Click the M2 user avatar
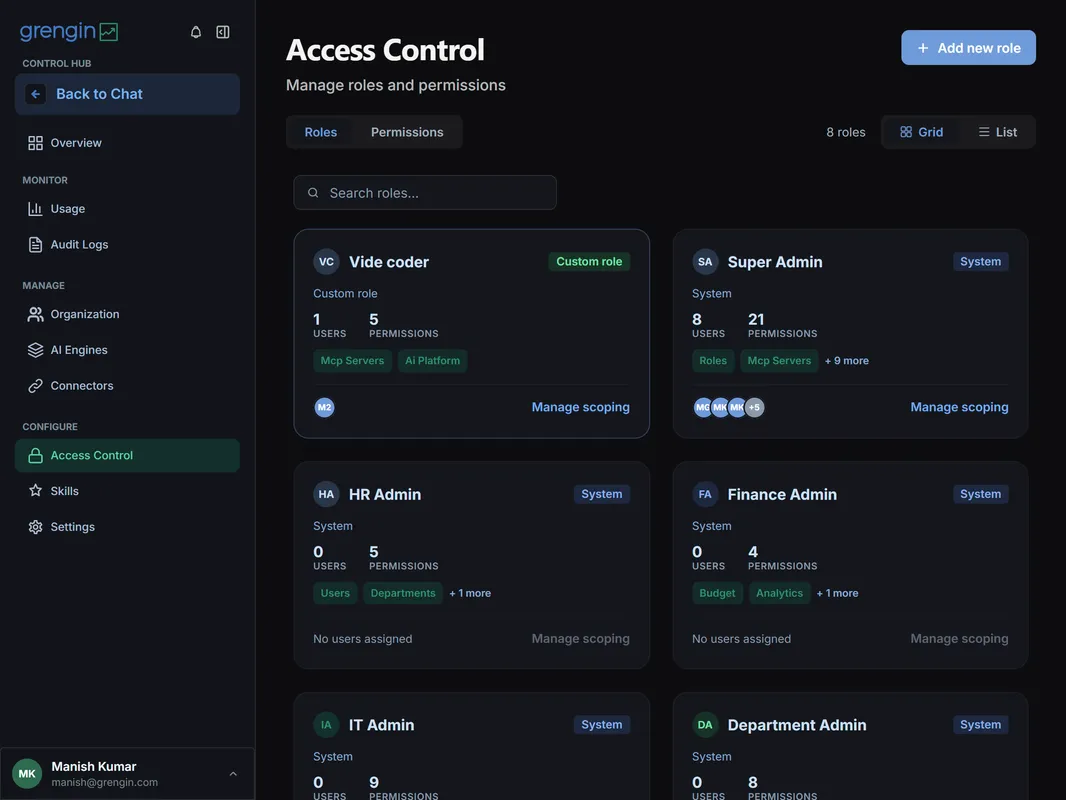This screenshot has height=800, width=1066. (324, 407)
